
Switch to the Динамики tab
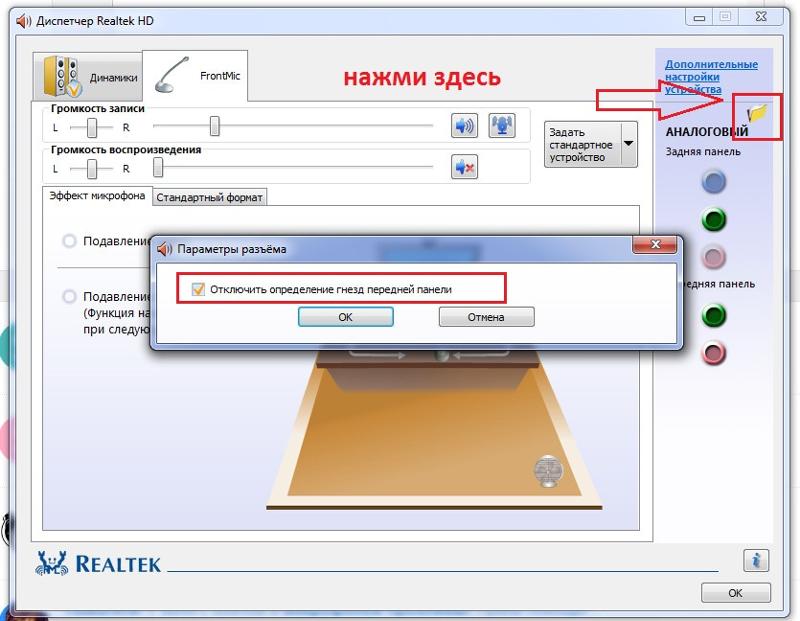88,77
